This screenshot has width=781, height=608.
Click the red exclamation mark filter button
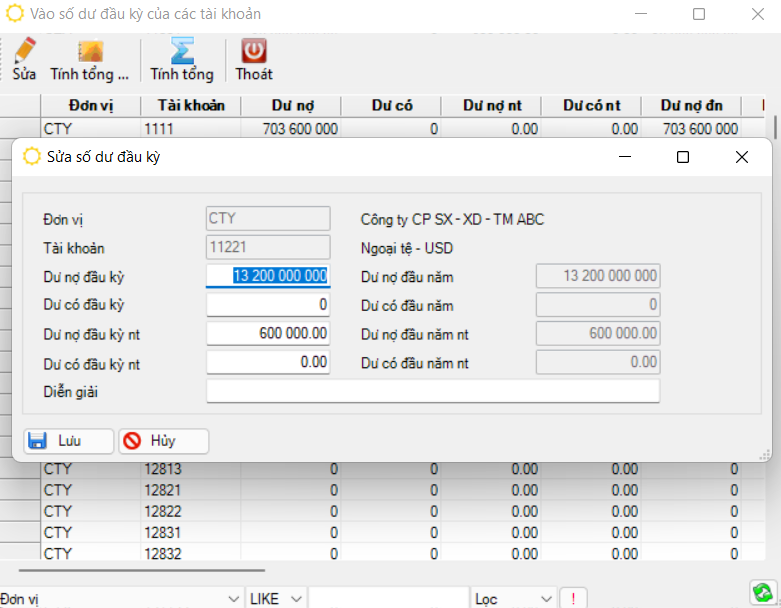pos(572,598)
